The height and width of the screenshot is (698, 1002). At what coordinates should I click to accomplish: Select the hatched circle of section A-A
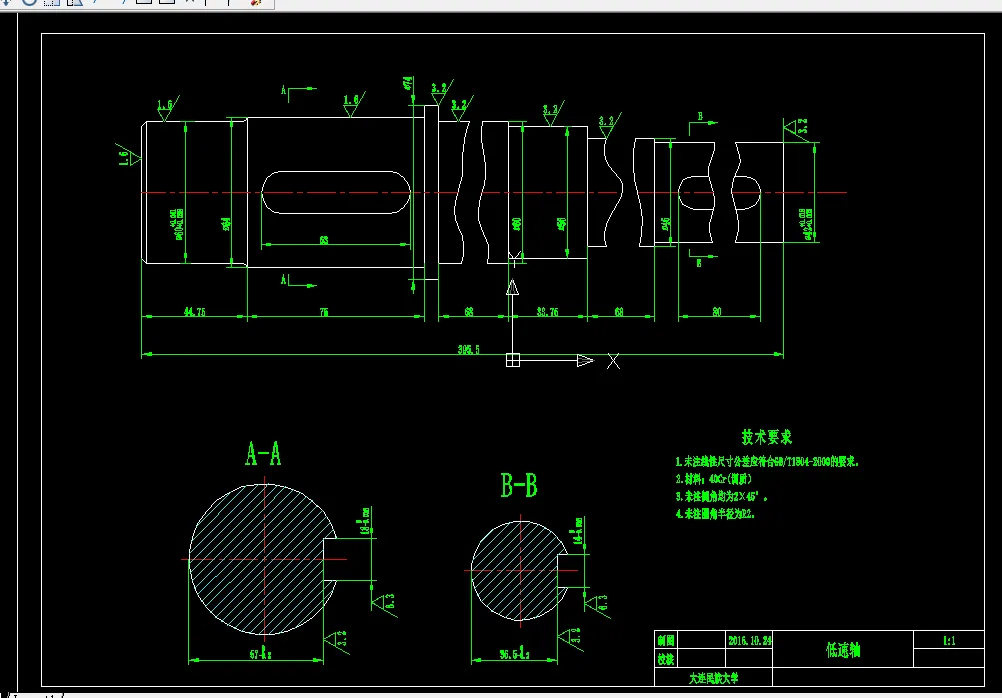[x=262, y=559]
